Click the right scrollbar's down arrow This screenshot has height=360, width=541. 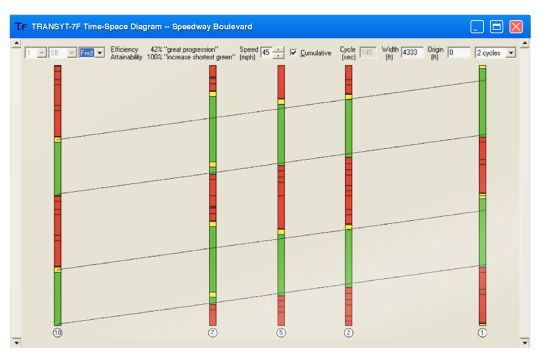coord(524,342)
